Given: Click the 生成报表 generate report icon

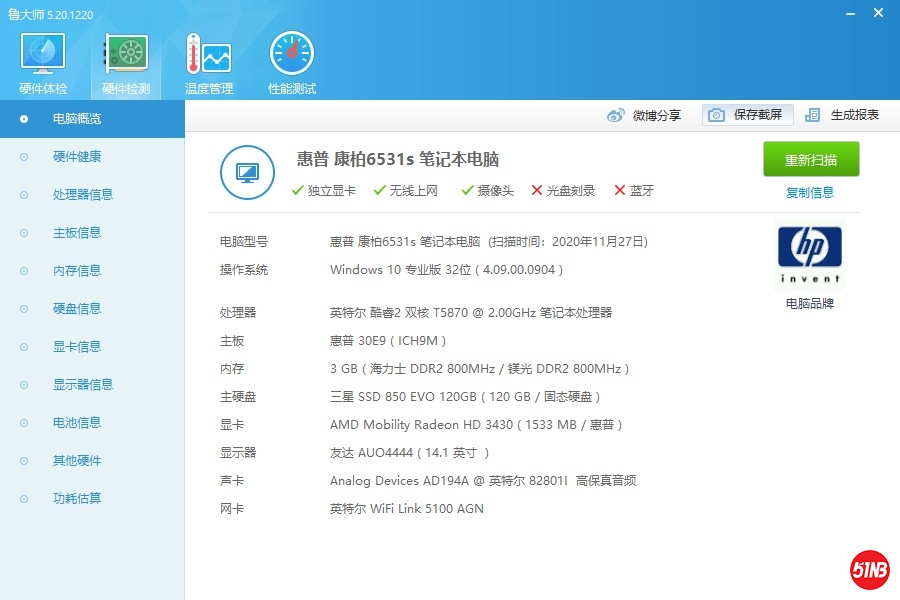Looking at the screenshot, I should pos(813,115).
